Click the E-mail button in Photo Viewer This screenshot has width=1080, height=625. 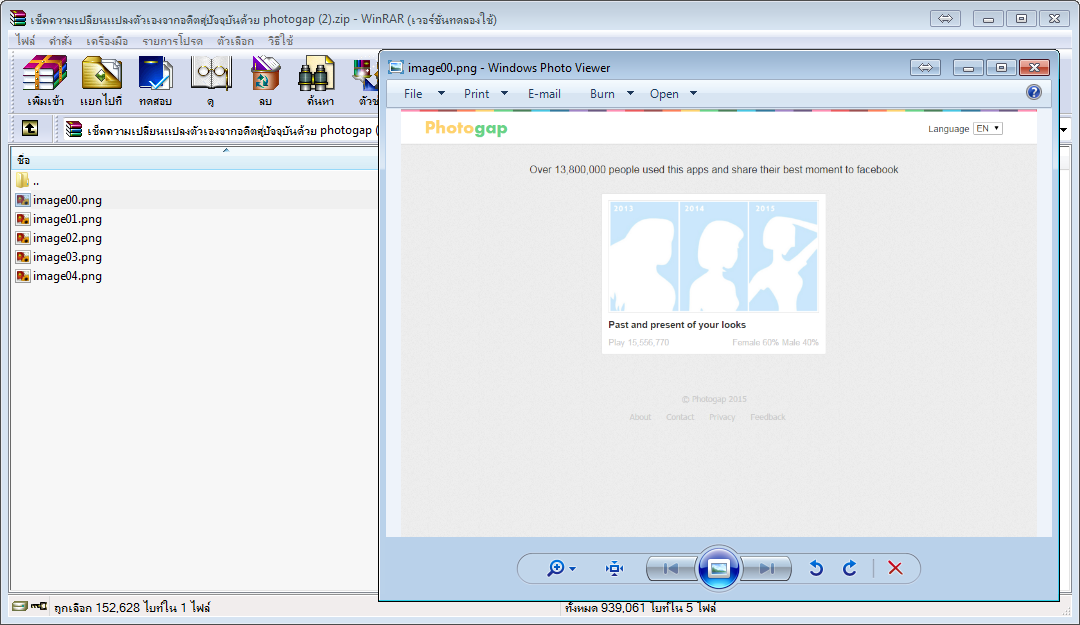tap(544, 94)
